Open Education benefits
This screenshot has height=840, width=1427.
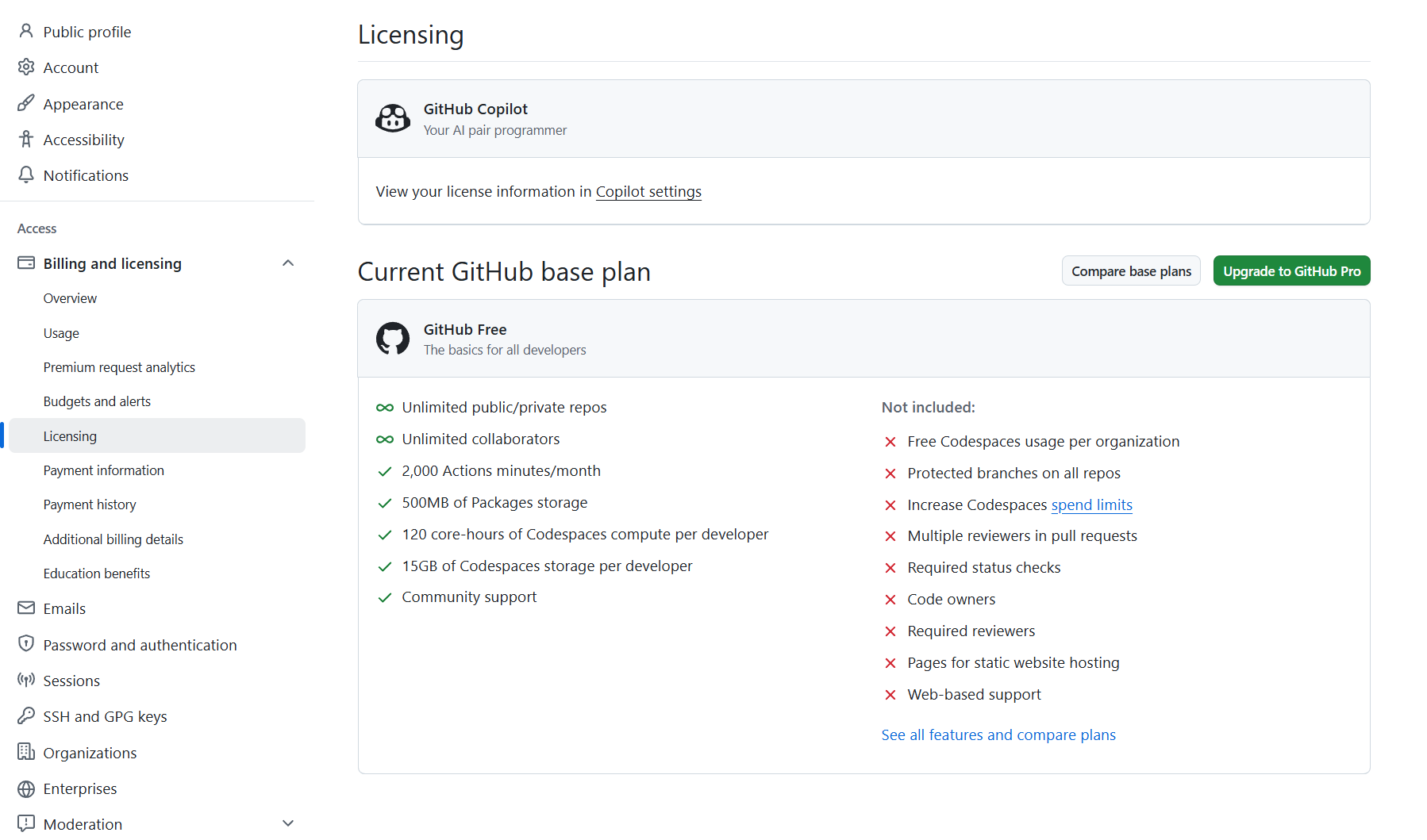coord(96,573)
